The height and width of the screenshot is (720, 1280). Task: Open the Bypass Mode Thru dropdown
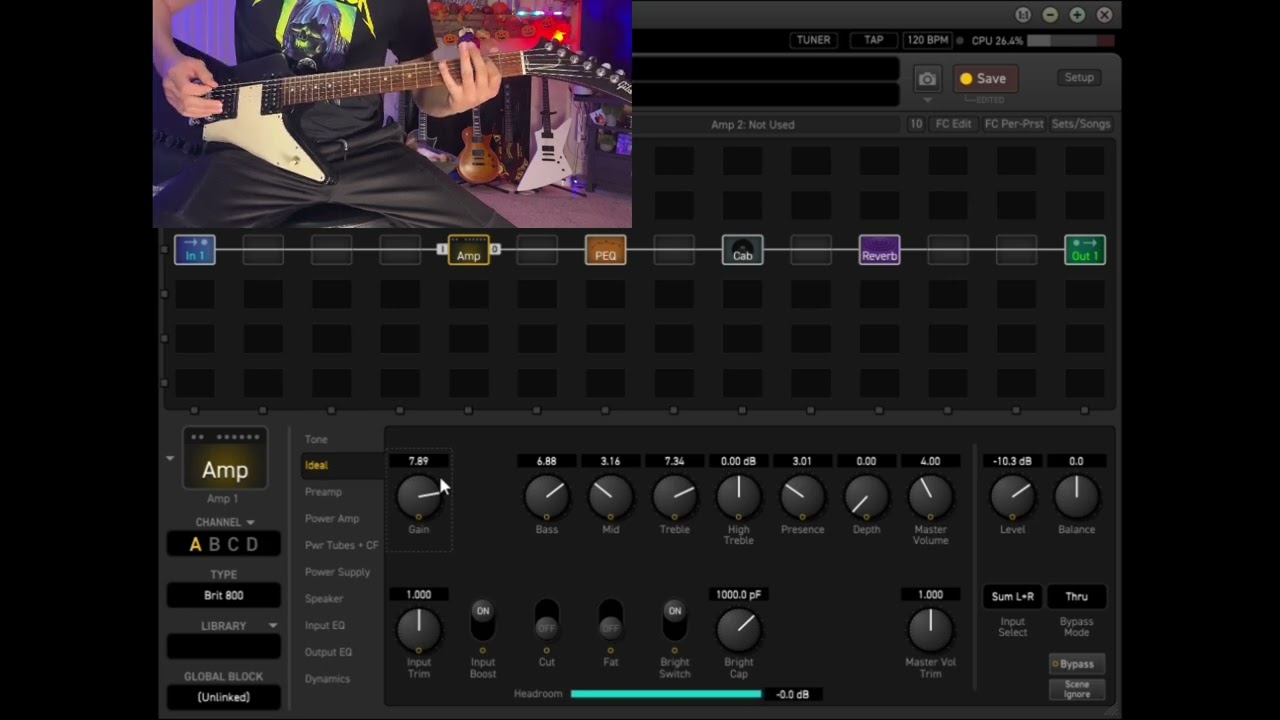click(x=1076, y=597)
